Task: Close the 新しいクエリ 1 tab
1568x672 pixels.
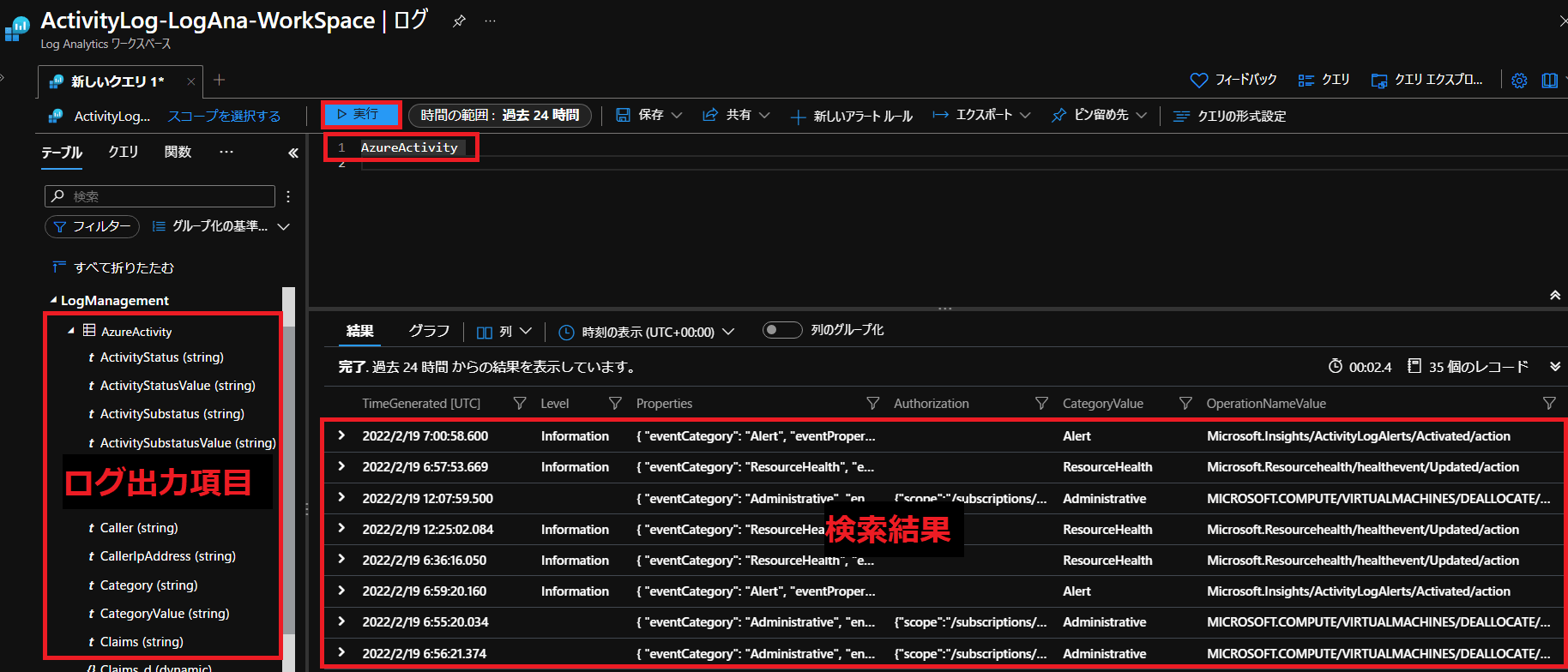Action: coord(190,81)
